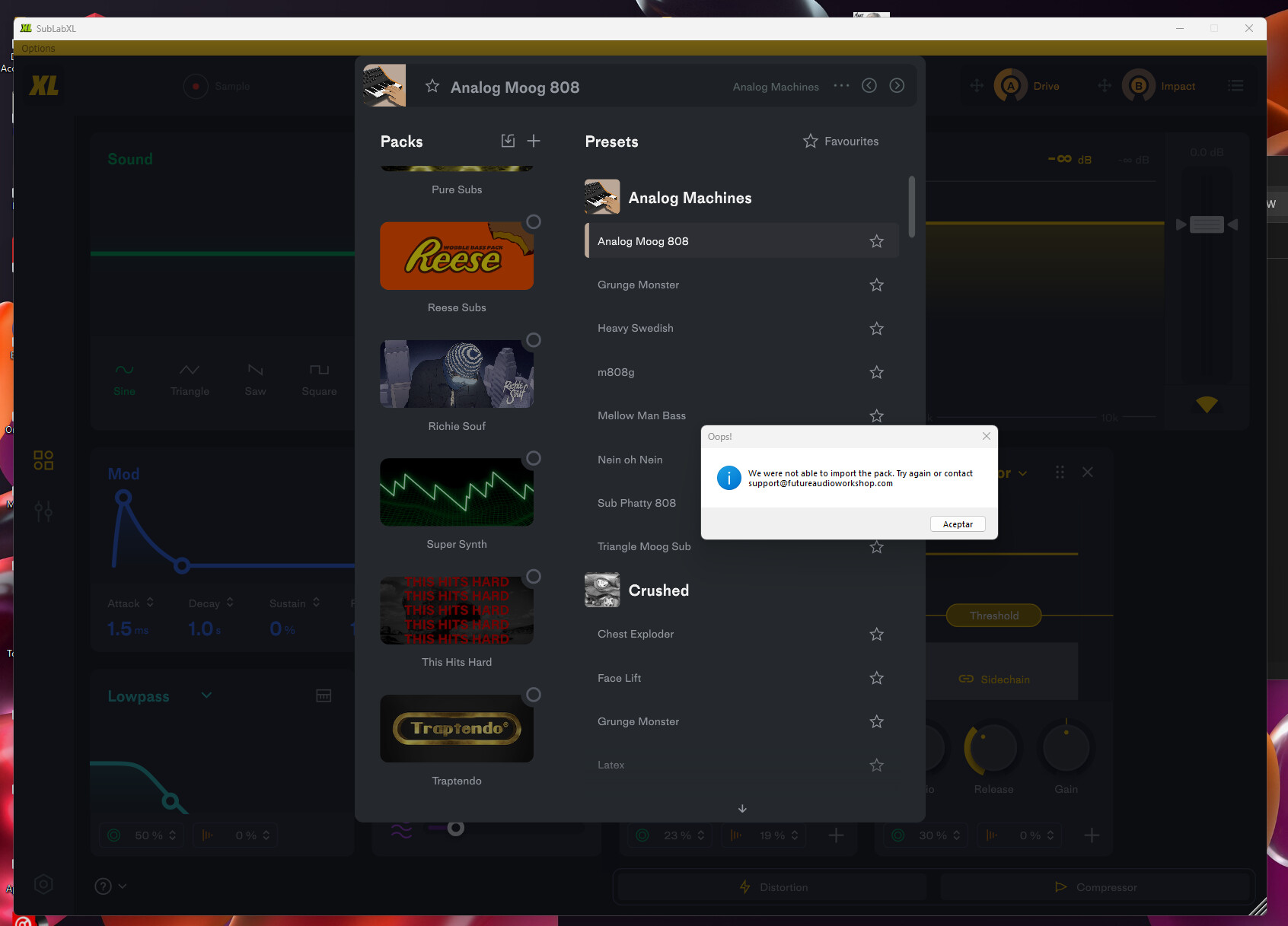The width and height of the screenshot is (1288, 926).
Task: Click the output volume fader handle
Action: coord(1207,224)
